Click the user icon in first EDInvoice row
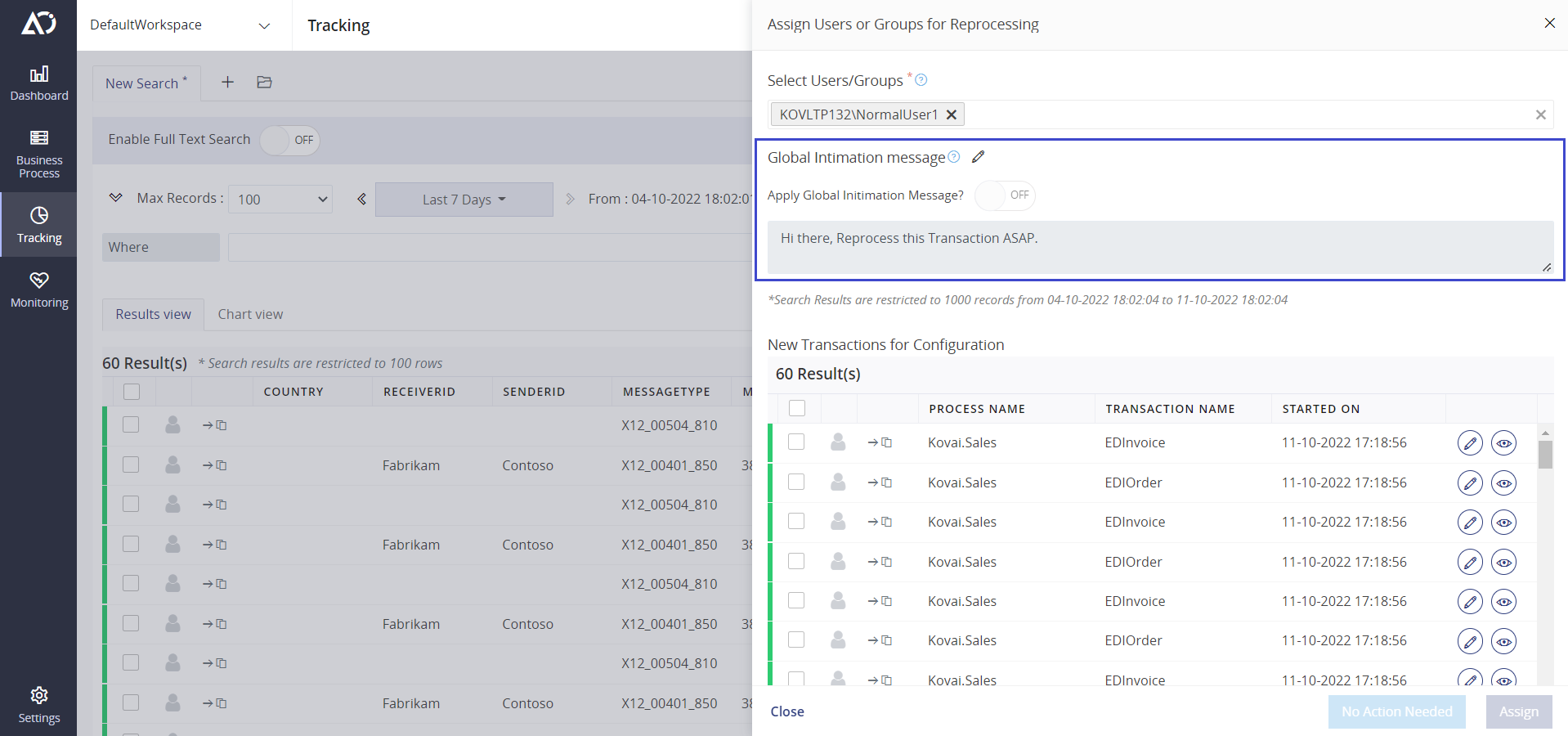Image resolution: width=1568 pixels, height=736 pixels. 838,442
